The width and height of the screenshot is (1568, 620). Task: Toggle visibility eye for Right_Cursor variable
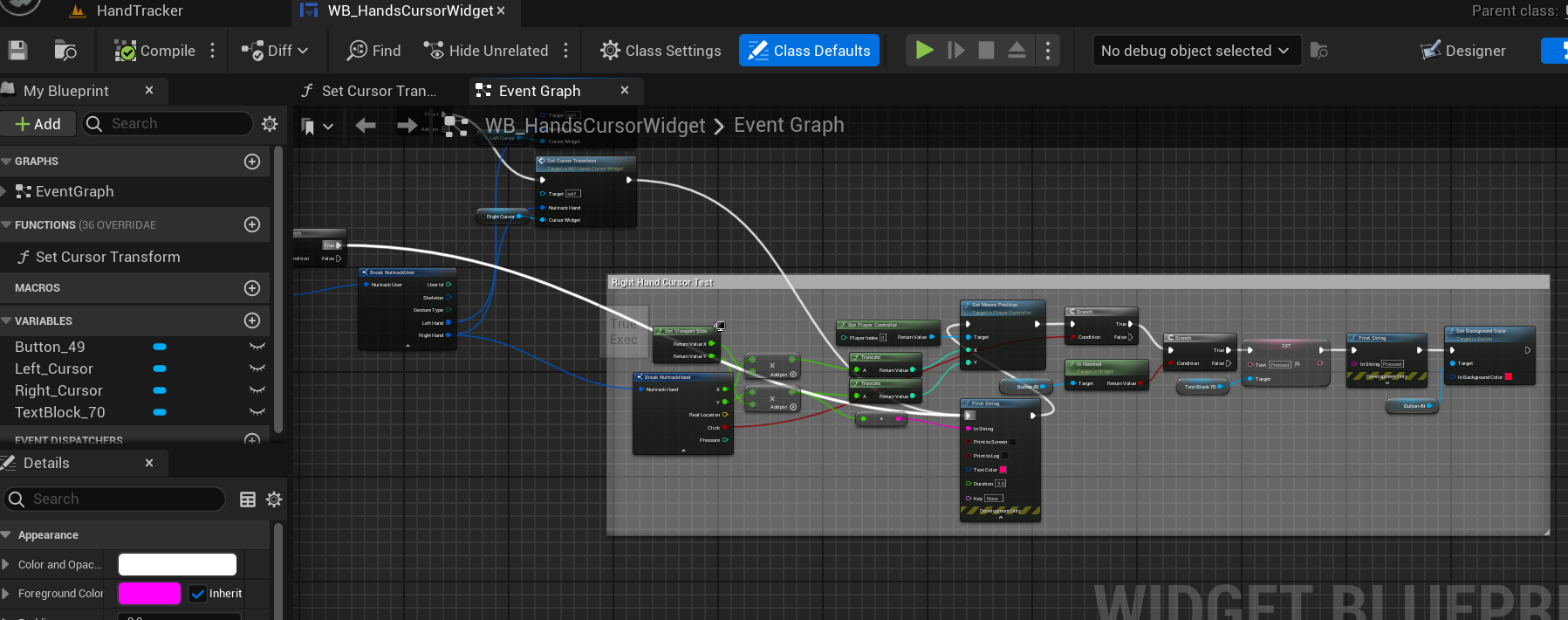[257, 390]
